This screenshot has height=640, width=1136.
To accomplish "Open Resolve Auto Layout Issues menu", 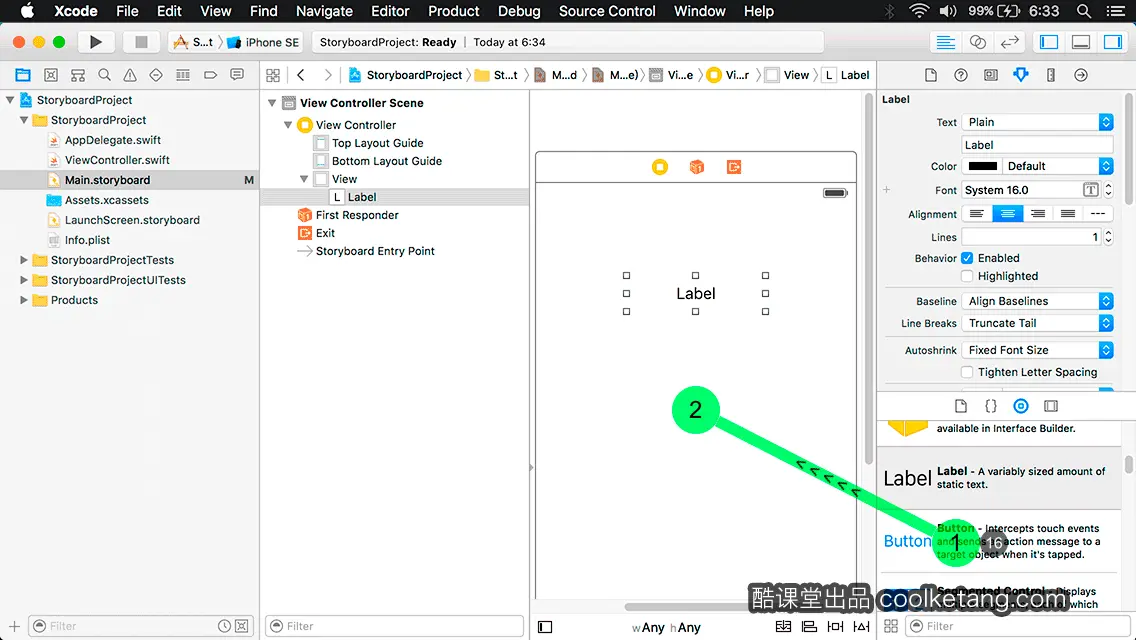I will pos(861,626).
